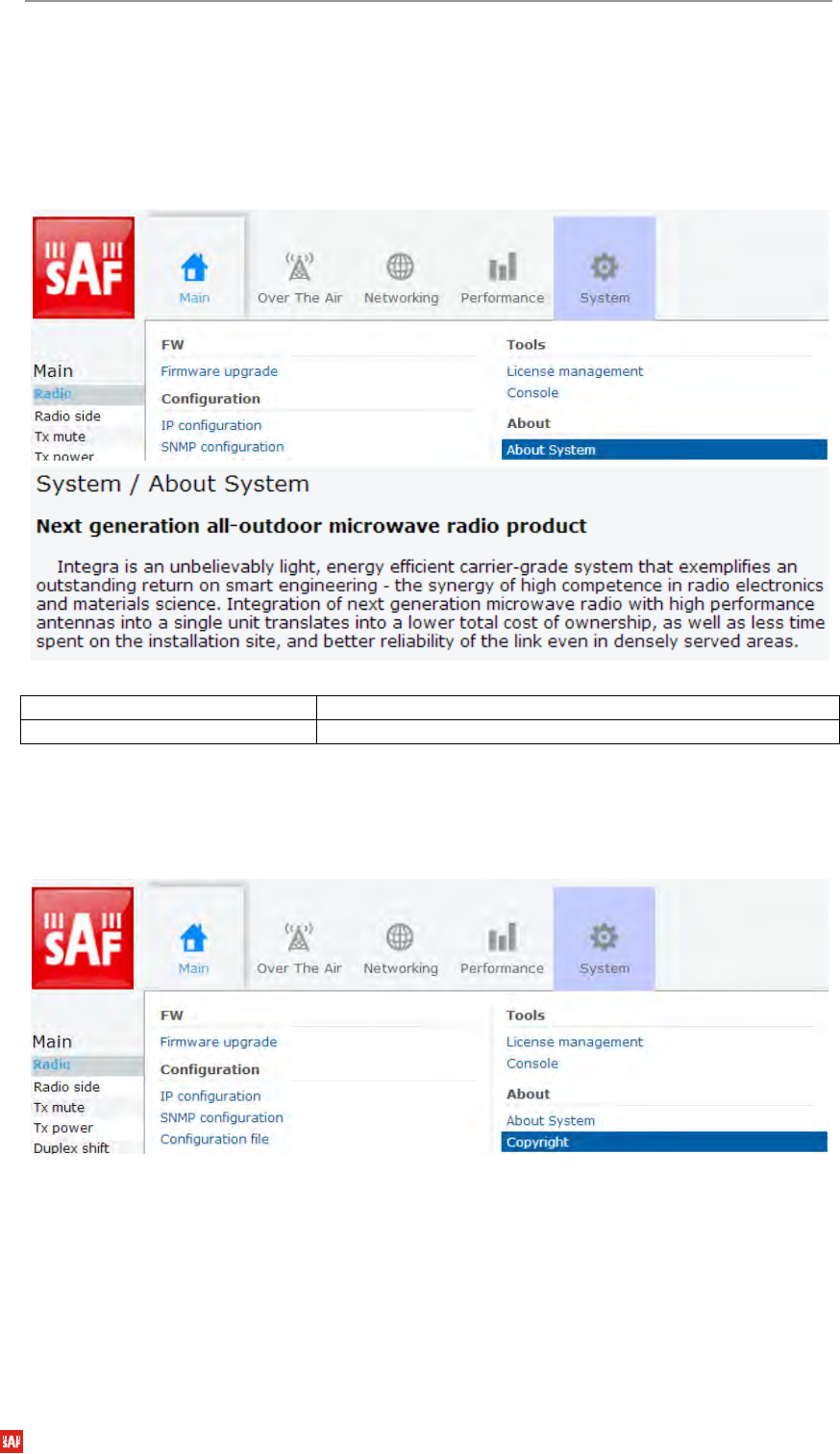840x1454 pixels.
Task: Switch to the System tab label in the lower screenshot
Action: tap(605, 968)
